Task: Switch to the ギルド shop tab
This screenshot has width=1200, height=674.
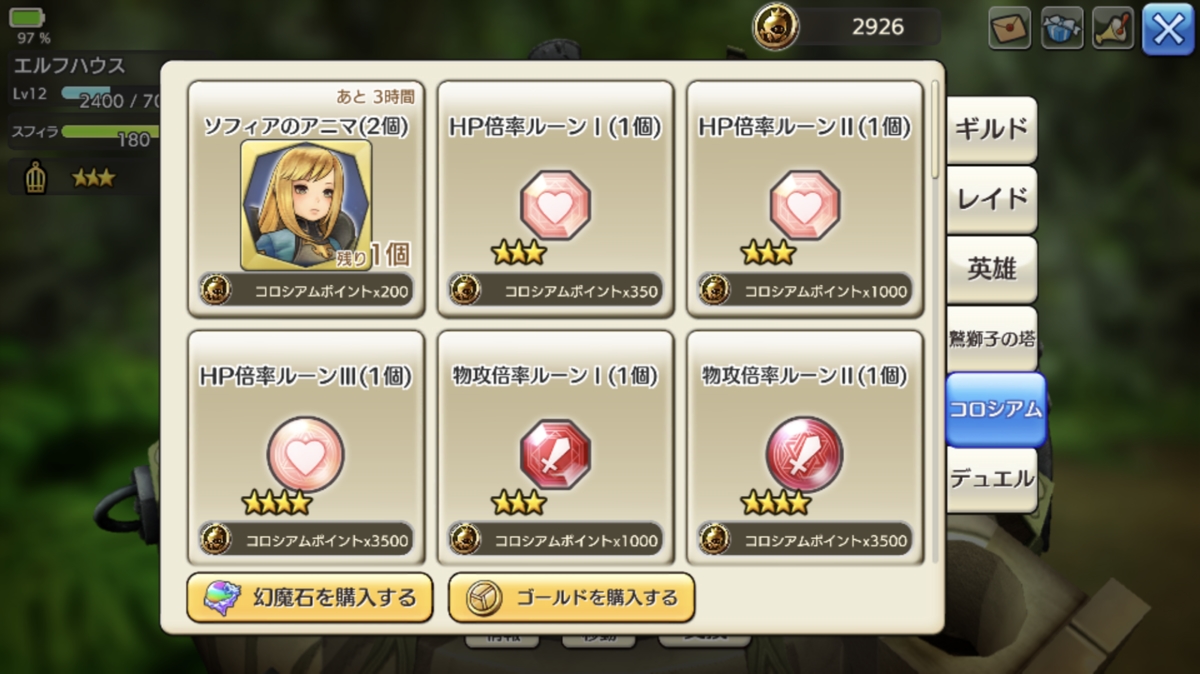Action: [x=991, y=130]
